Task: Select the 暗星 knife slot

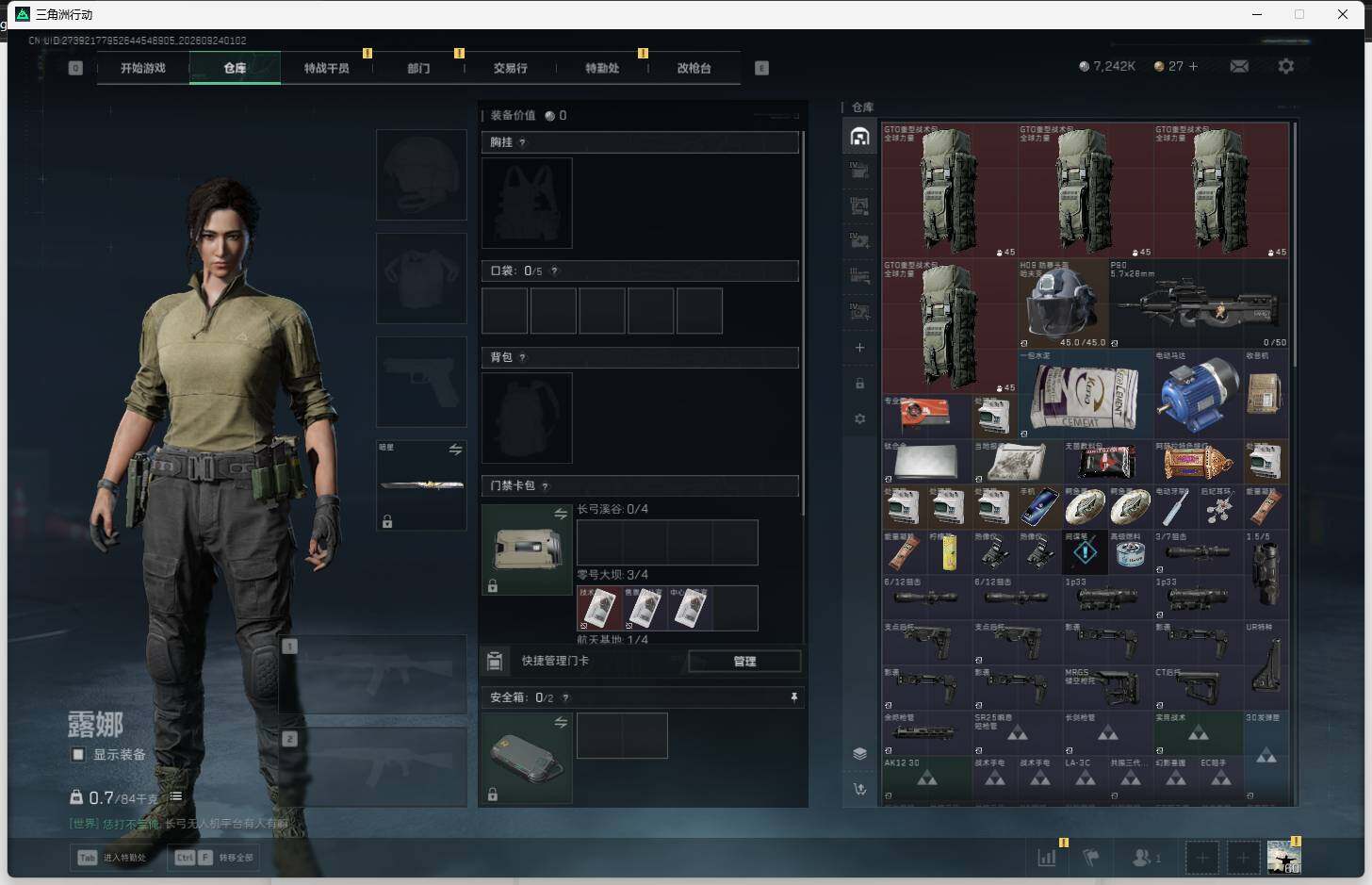Action: click(421, 485)
